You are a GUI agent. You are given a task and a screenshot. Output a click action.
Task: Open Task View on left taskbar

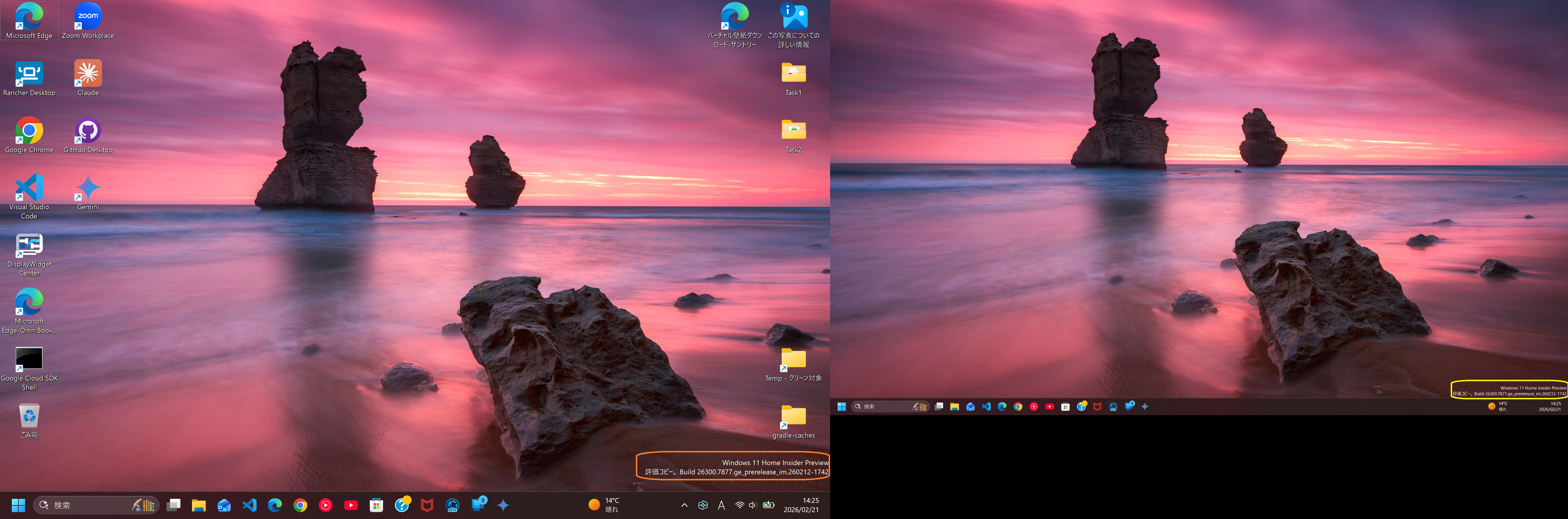[x=174, y=505]
